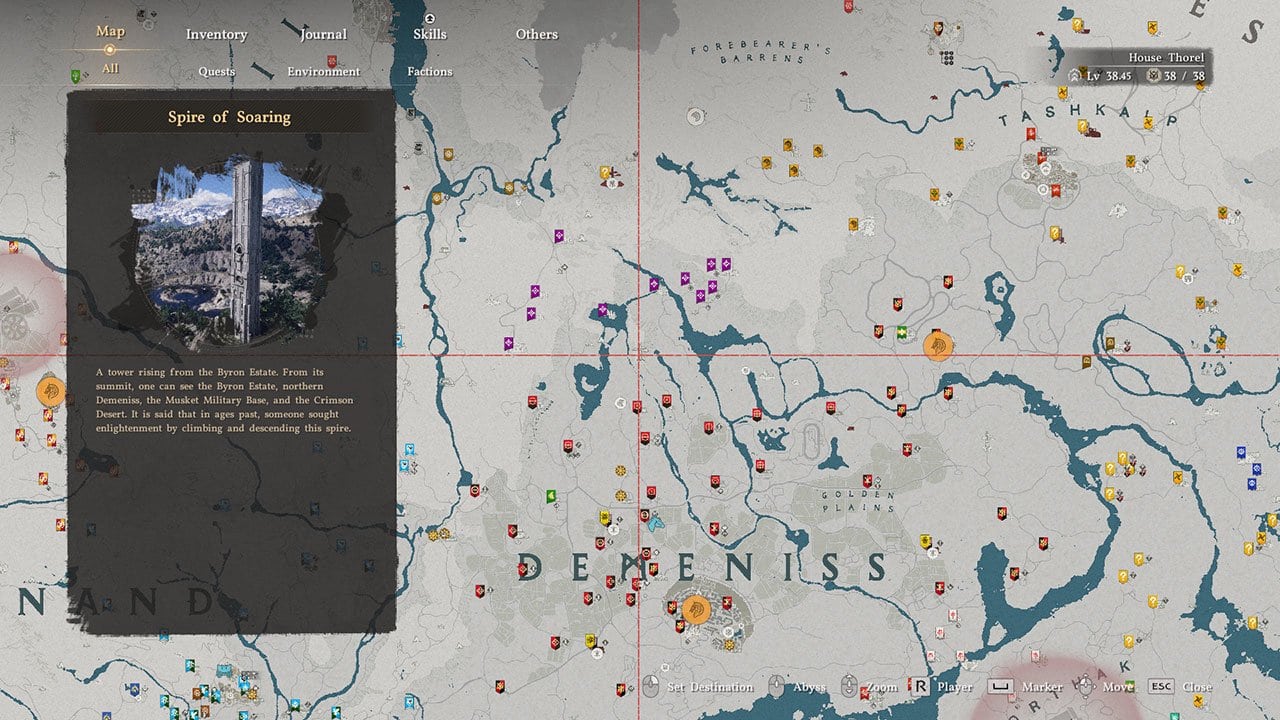This screenshot has width=1280, height=720.
Task: Go to the Skills tab
Action: tap(430, 34)
